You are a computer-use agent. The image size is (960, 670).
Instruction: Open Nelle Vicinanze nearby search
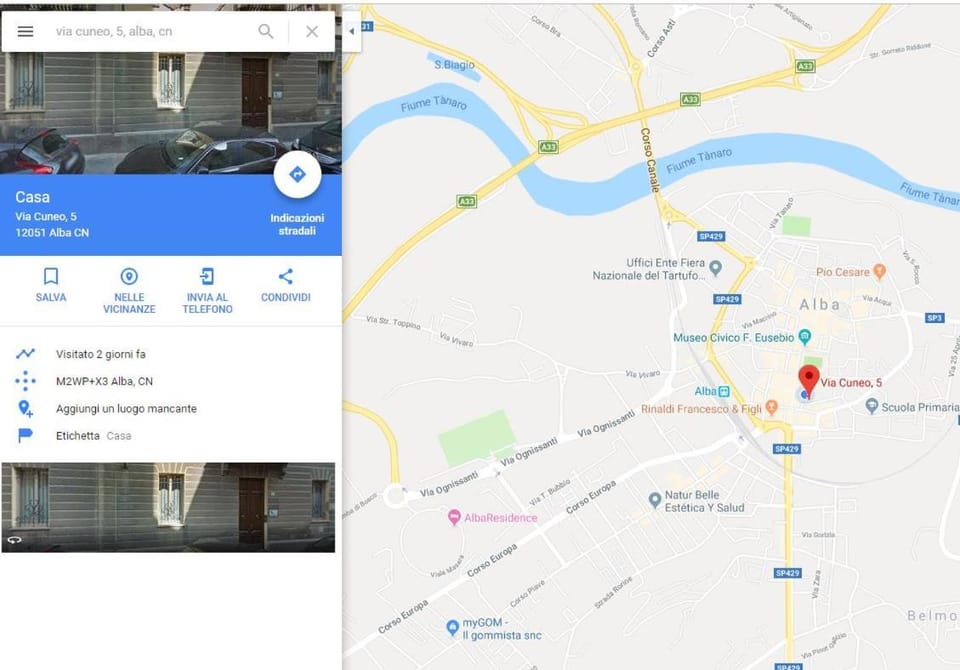point(129,291)
